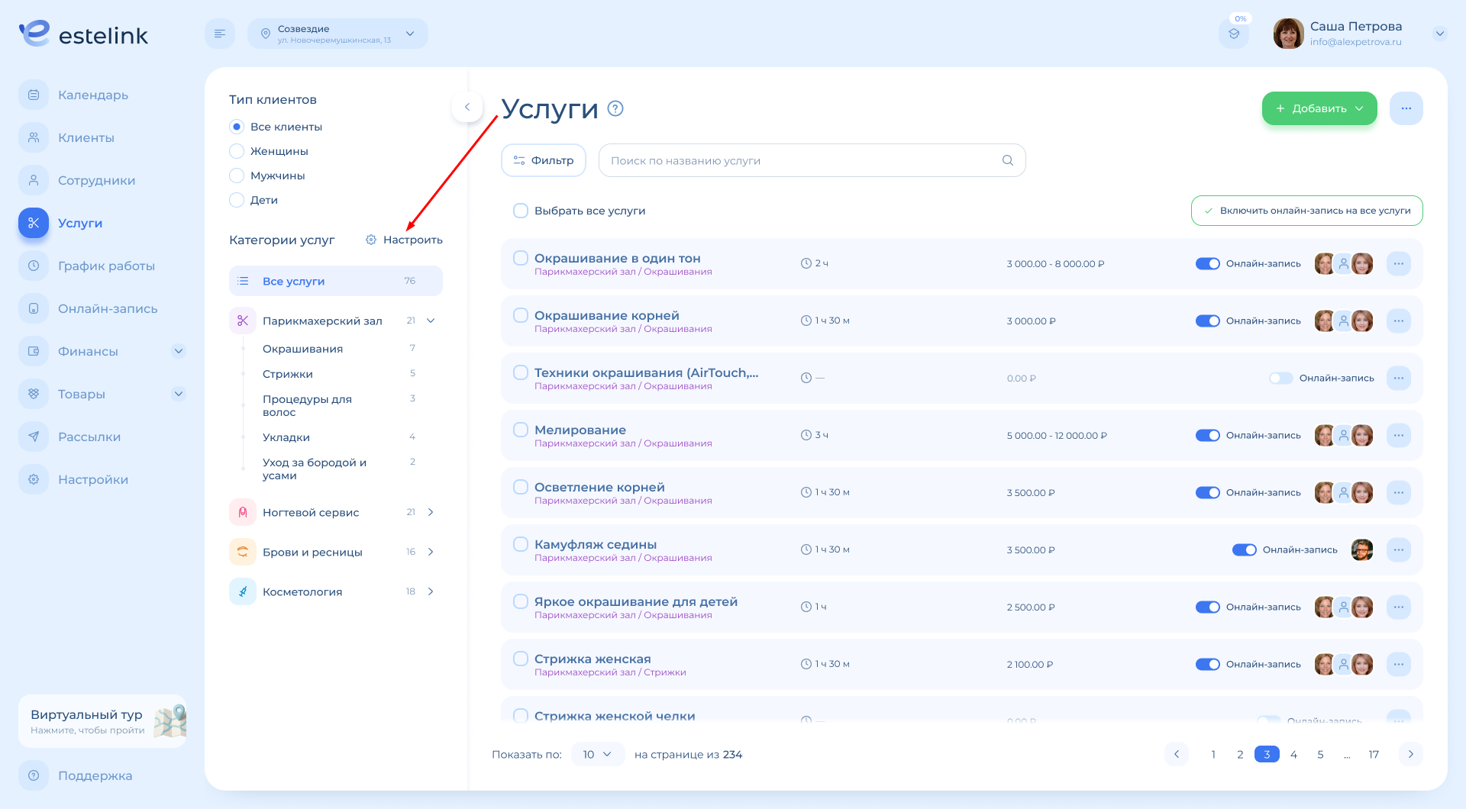Viewport: 1466px width, 812px height.
Task: Select the Женщины client type radio
Action: (237, 151)
